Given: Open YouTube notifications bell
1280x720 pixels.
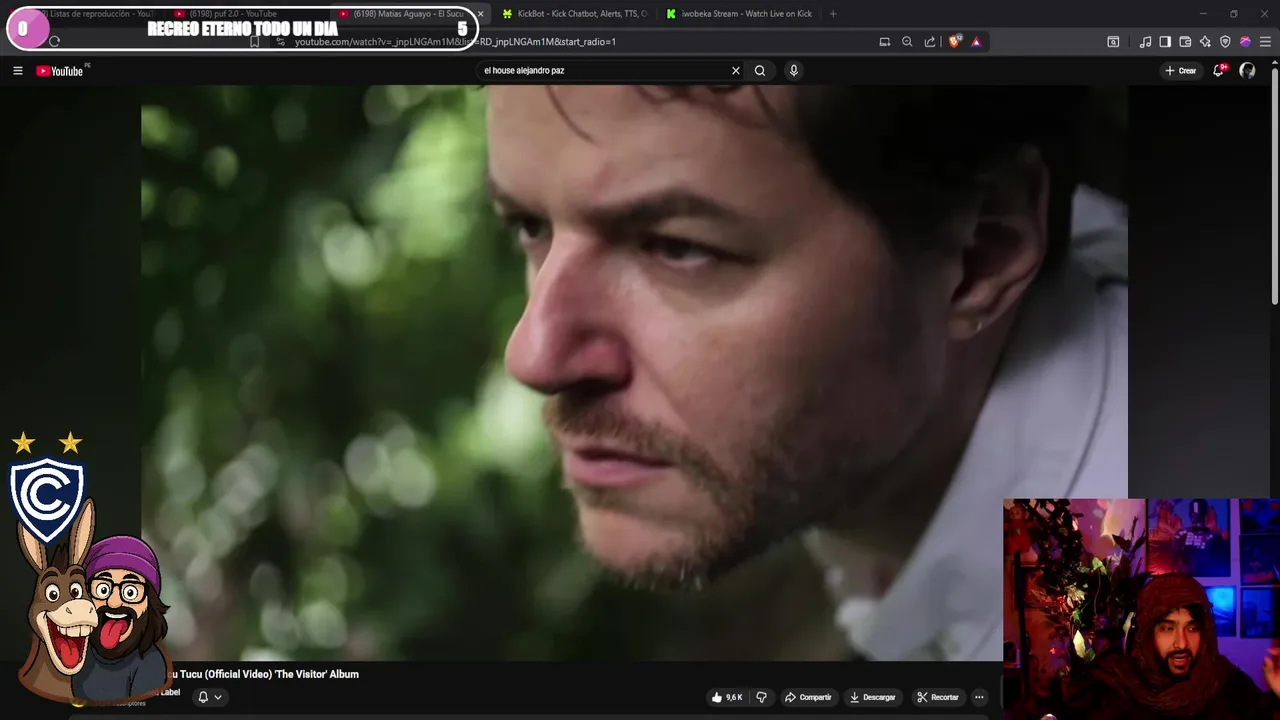Looking at the screenshot, I should tap(1218, 71).
